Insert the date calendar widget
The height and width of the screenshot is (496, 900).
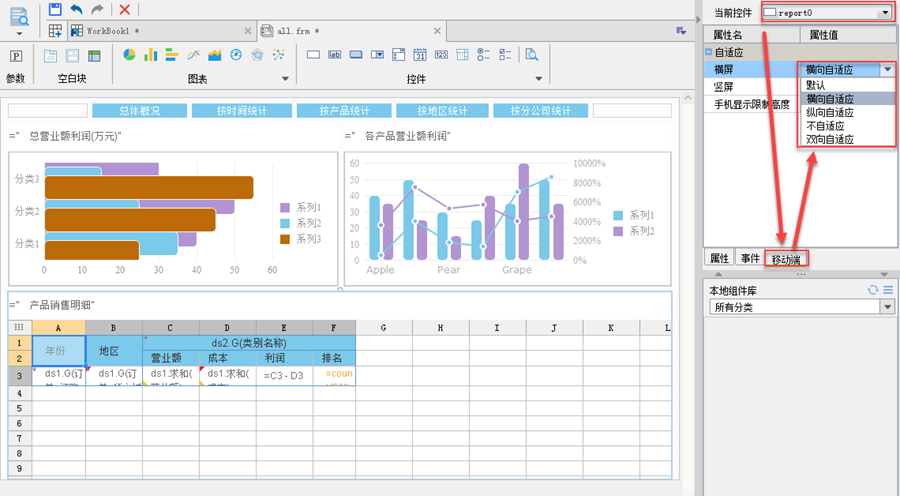click(420, 55)
